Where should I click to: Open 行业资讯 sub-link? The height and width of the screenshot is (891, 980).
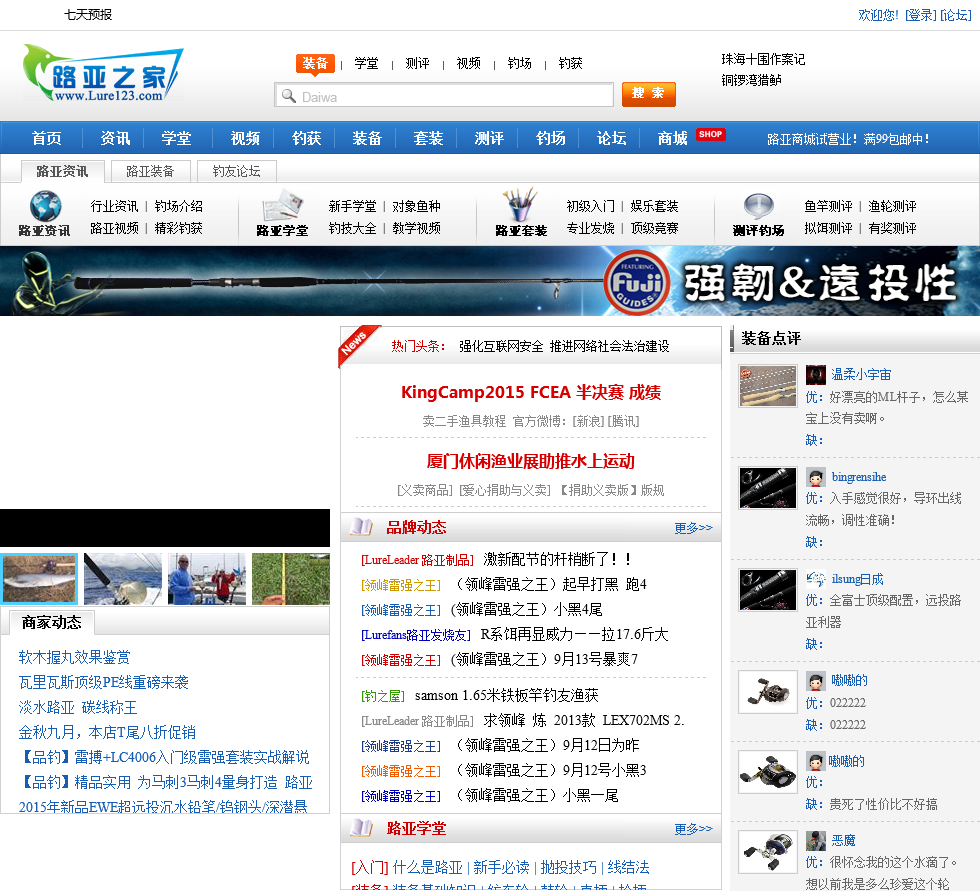click(114, 206)
